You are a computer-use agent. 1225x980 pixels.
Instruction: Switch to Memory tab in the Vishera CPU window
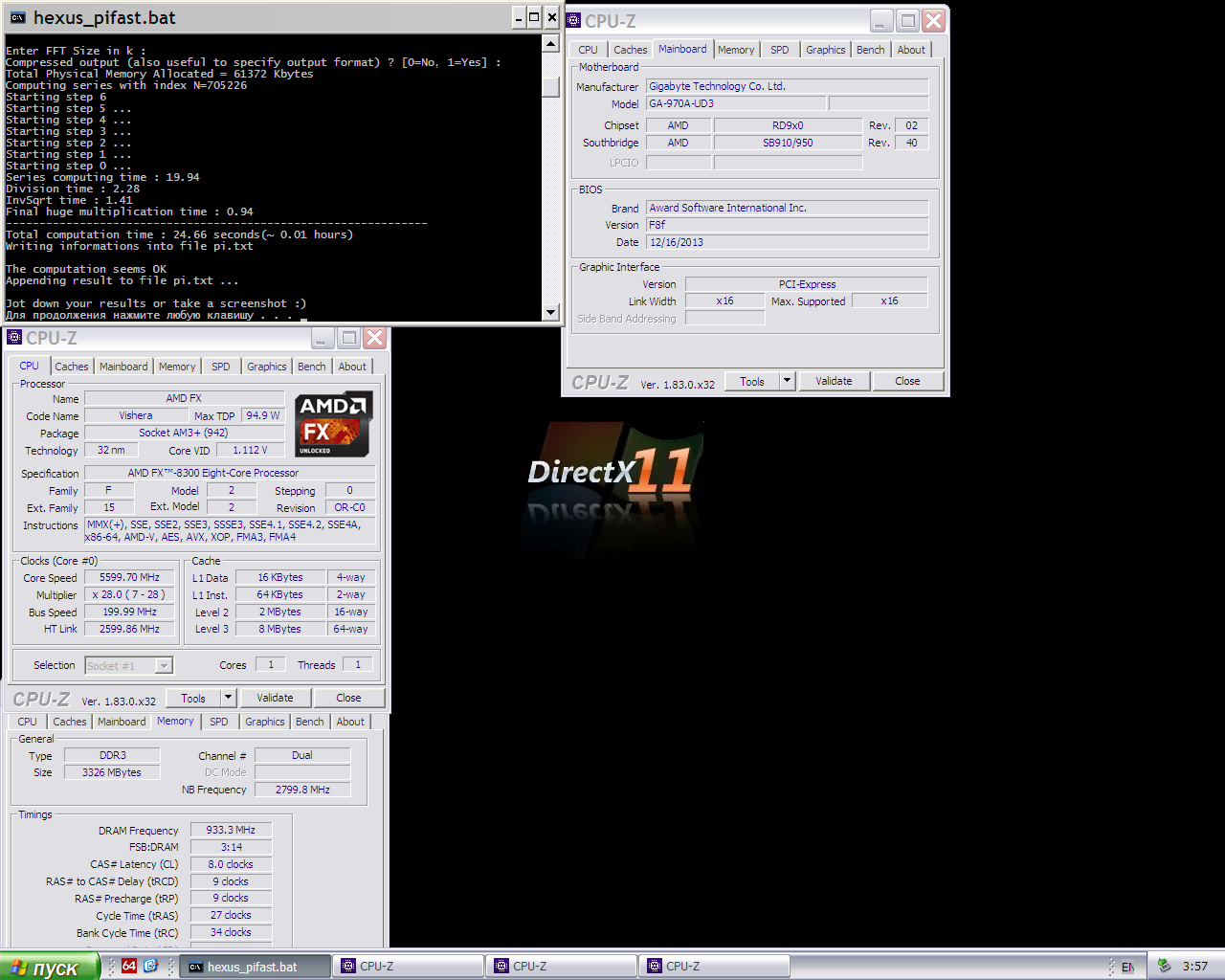pos(177,367)
